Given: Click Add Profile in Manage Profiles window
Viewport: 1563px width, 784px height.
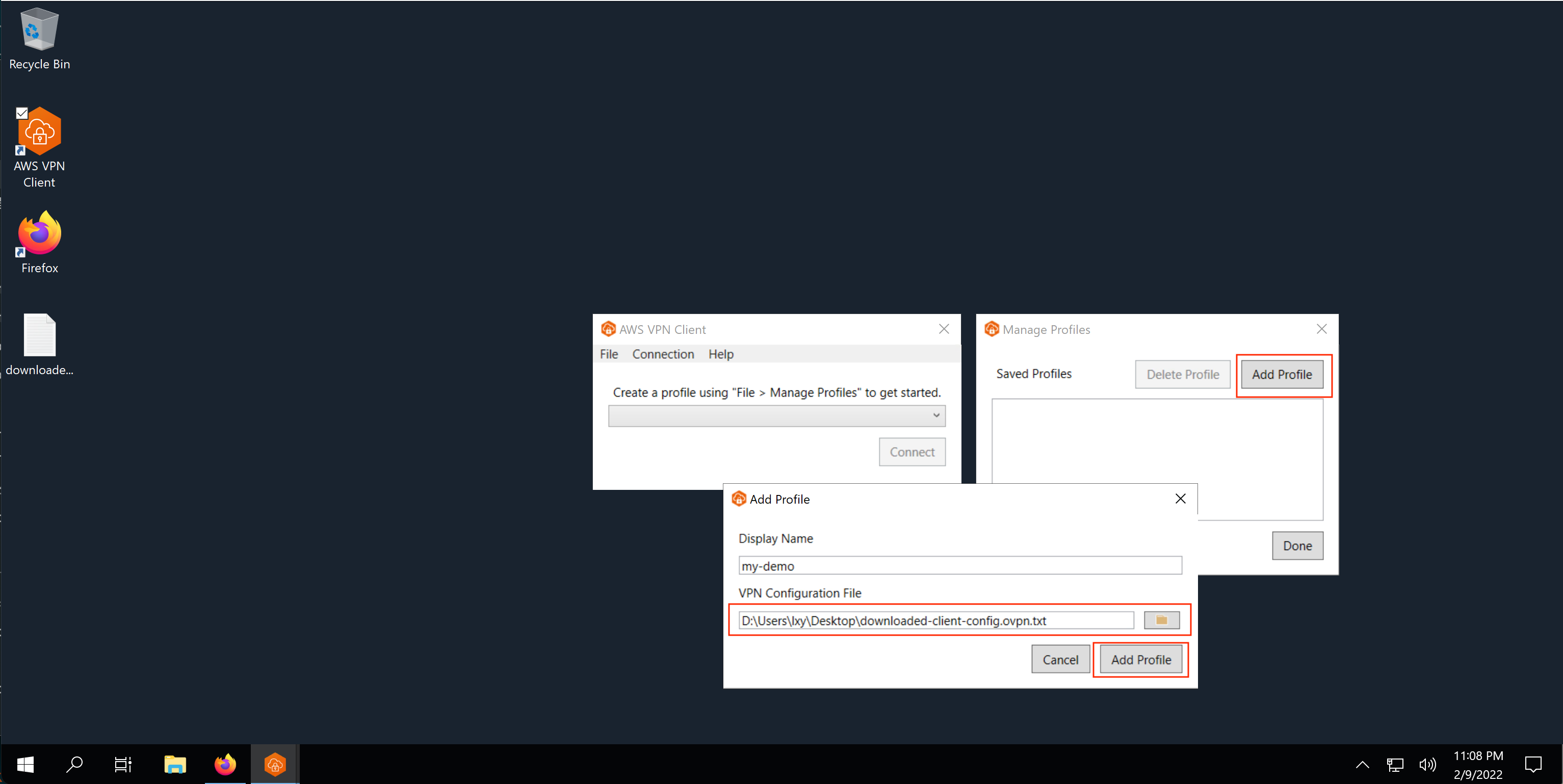Looking at the screenshot, I should tap(1282, 374).
